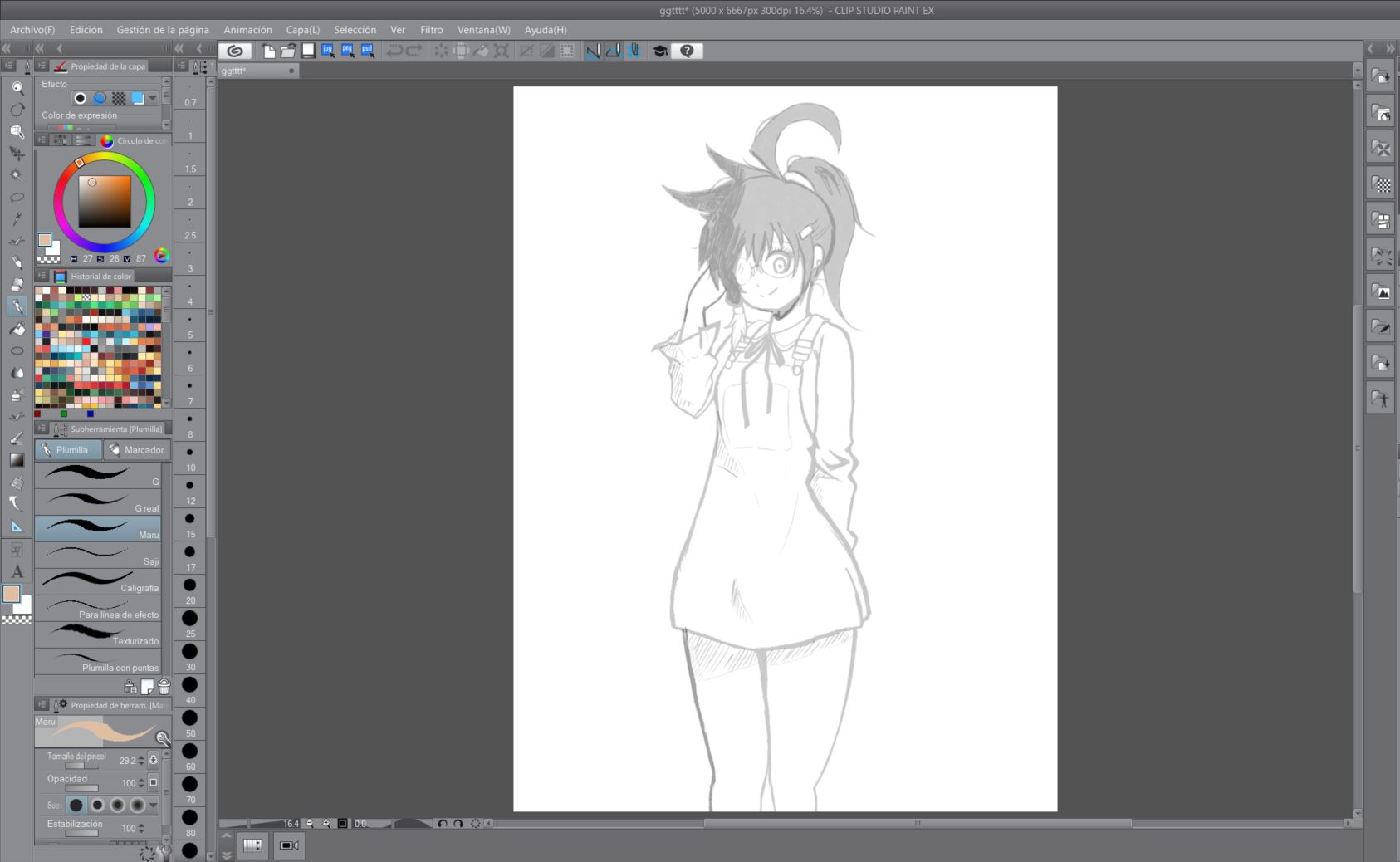Export the canvas as PNG
1400x862 pixels.
[348, 51]
